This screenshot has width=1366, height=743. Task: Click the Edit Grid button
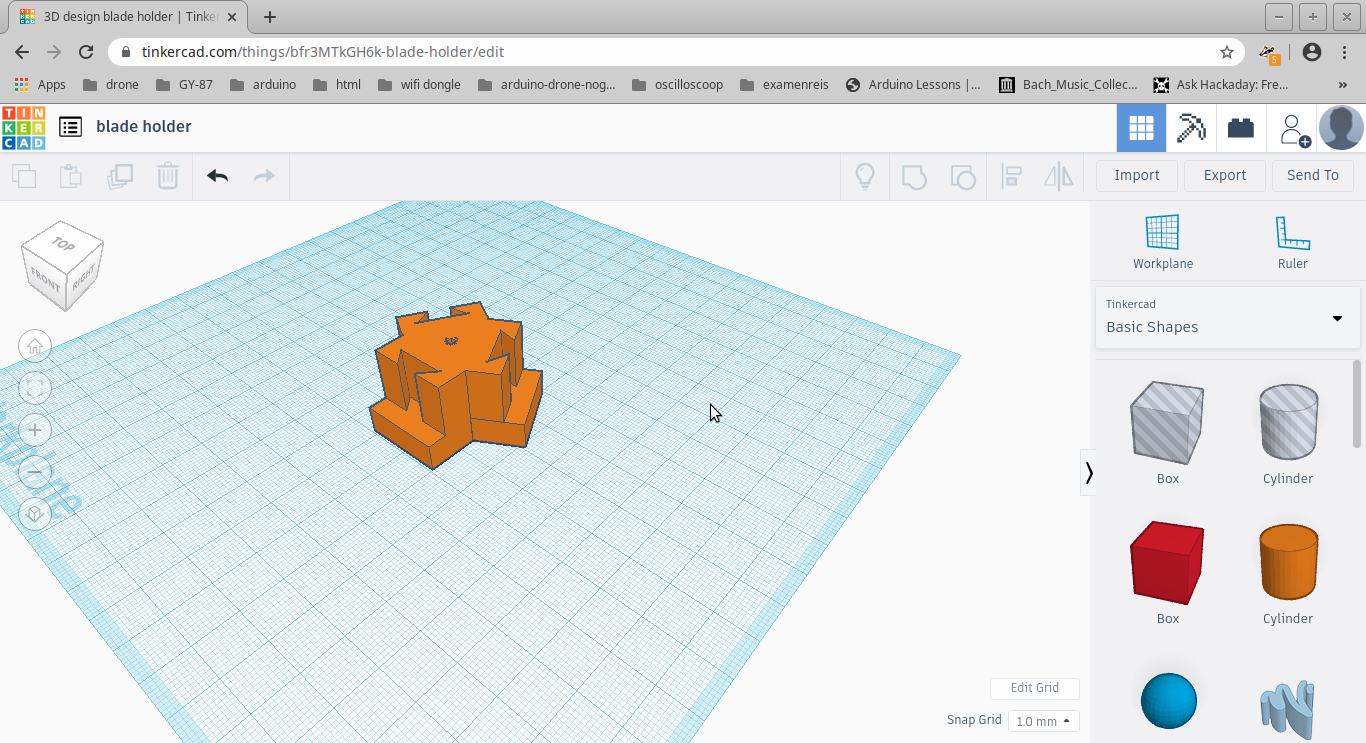(1035, 688)
